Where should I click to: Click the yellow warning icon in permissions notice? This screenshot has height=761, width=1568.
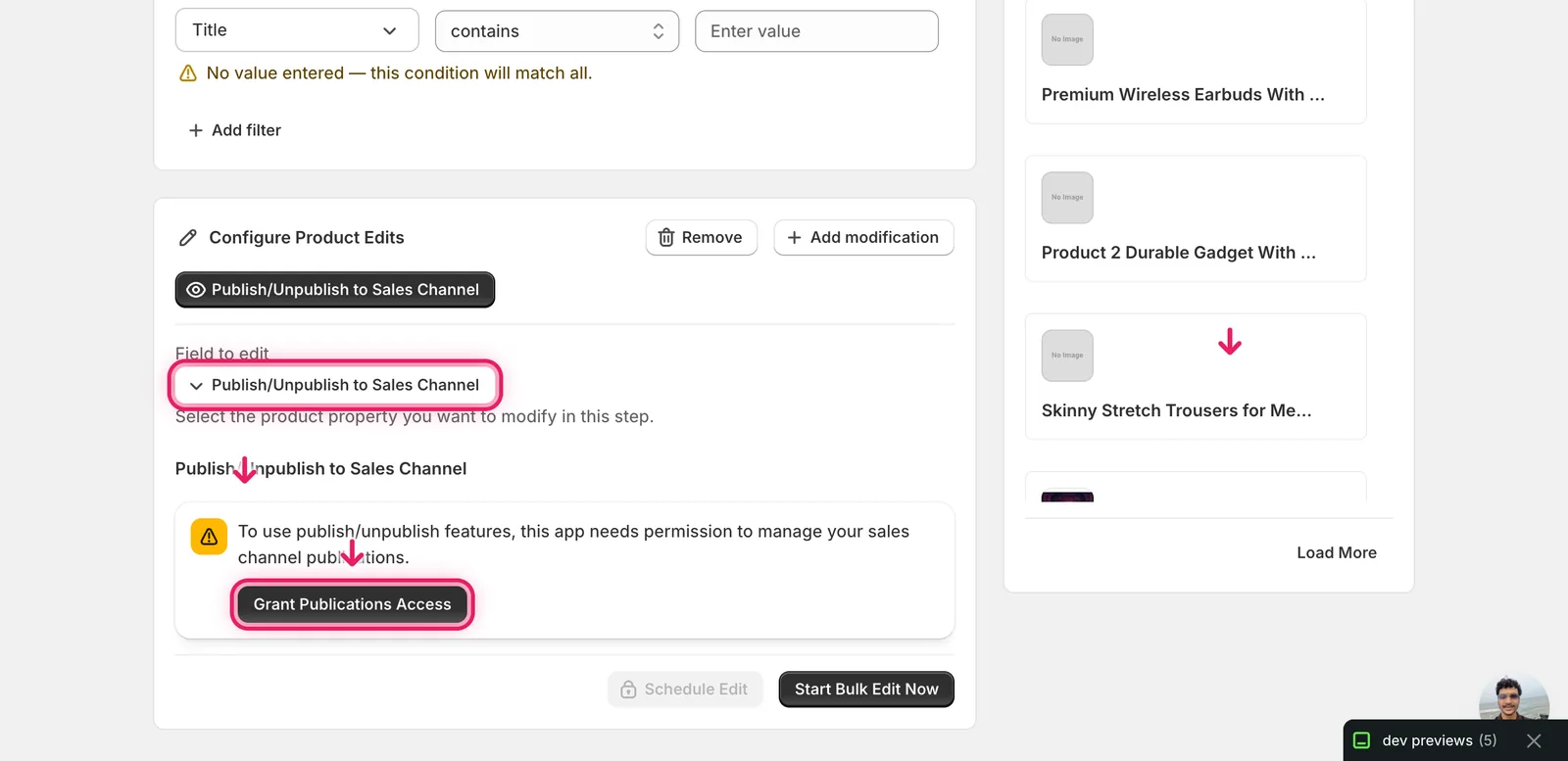click(x=209, y=537)
